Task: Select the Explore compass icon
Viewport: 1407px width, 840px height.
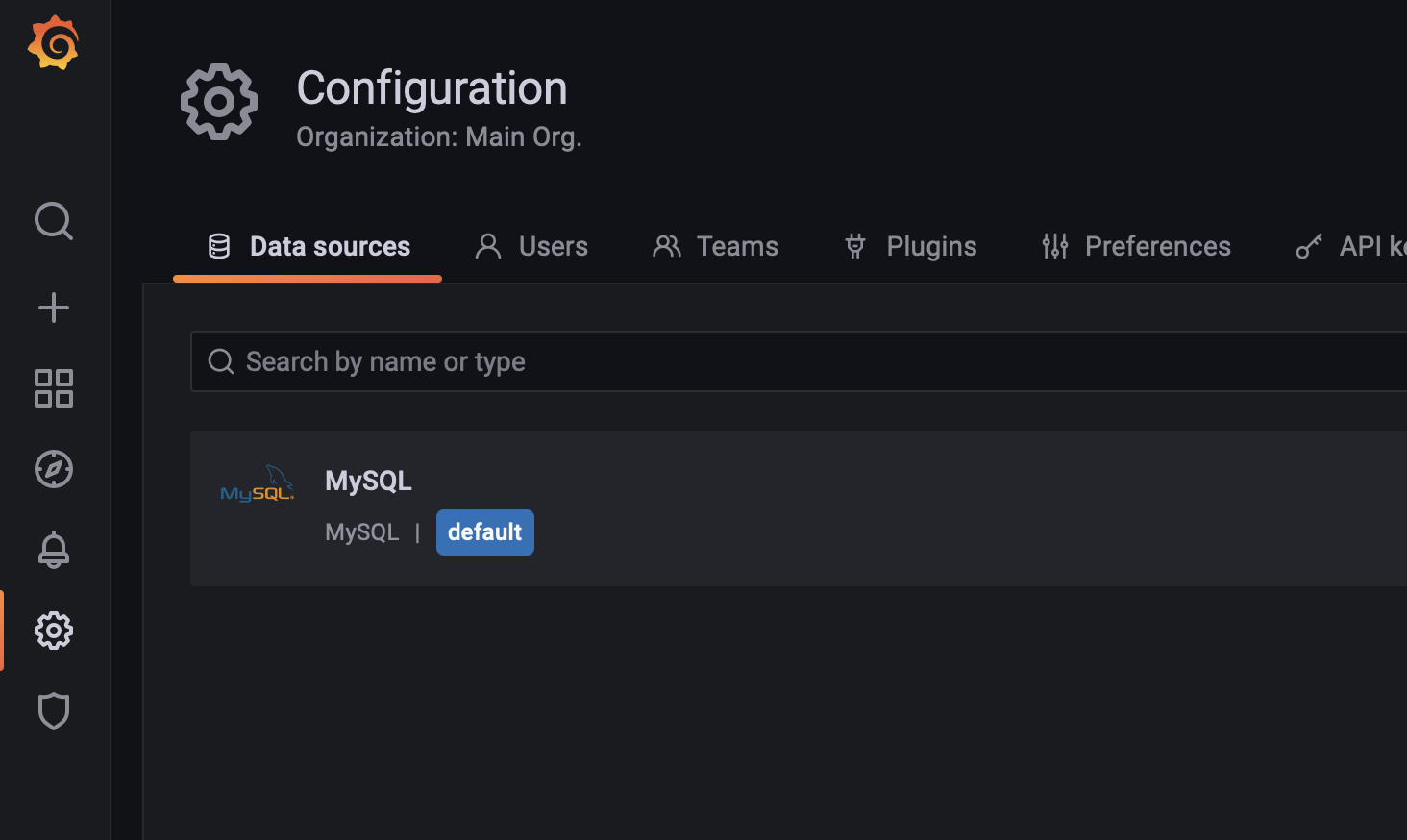Action: (53, 469)
